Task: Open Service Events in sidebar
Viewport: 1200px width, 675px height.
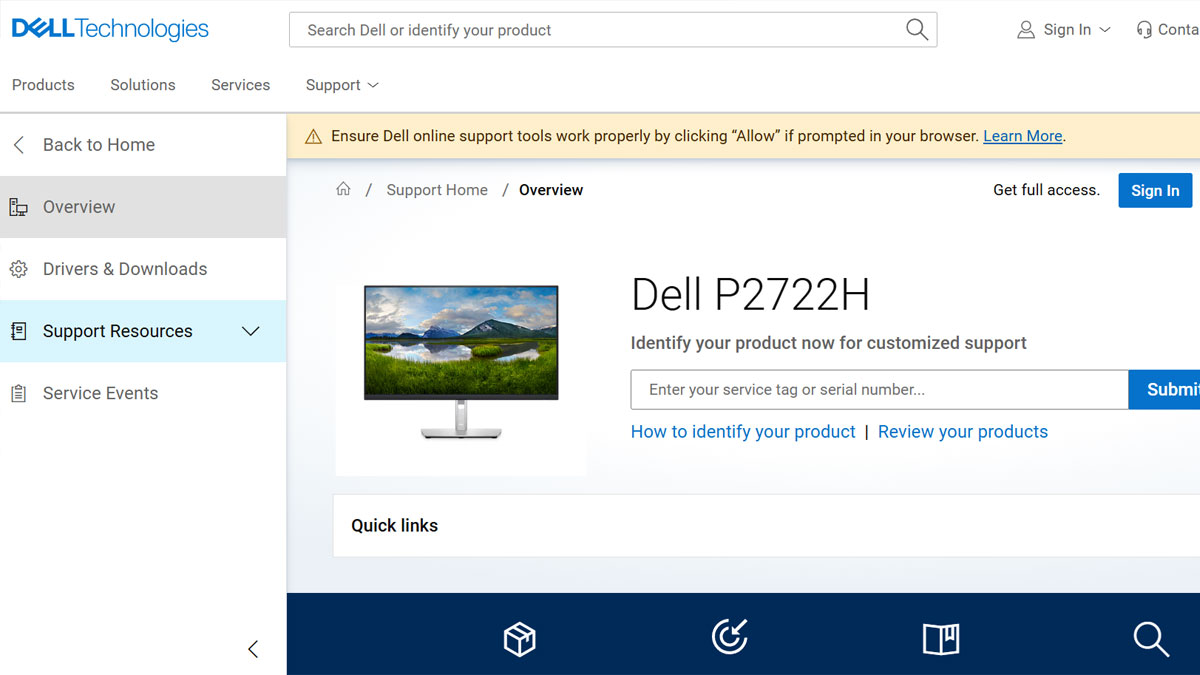Action: 100,393
